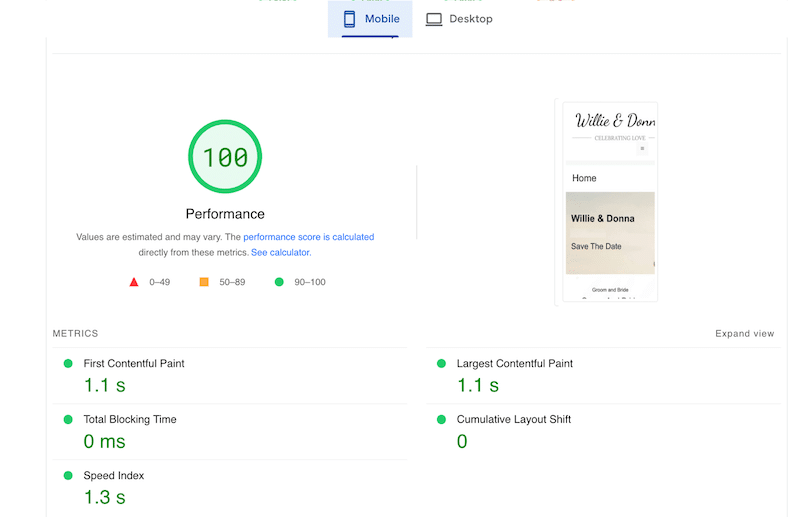Expand view of the metrics section

click(744, 334)
